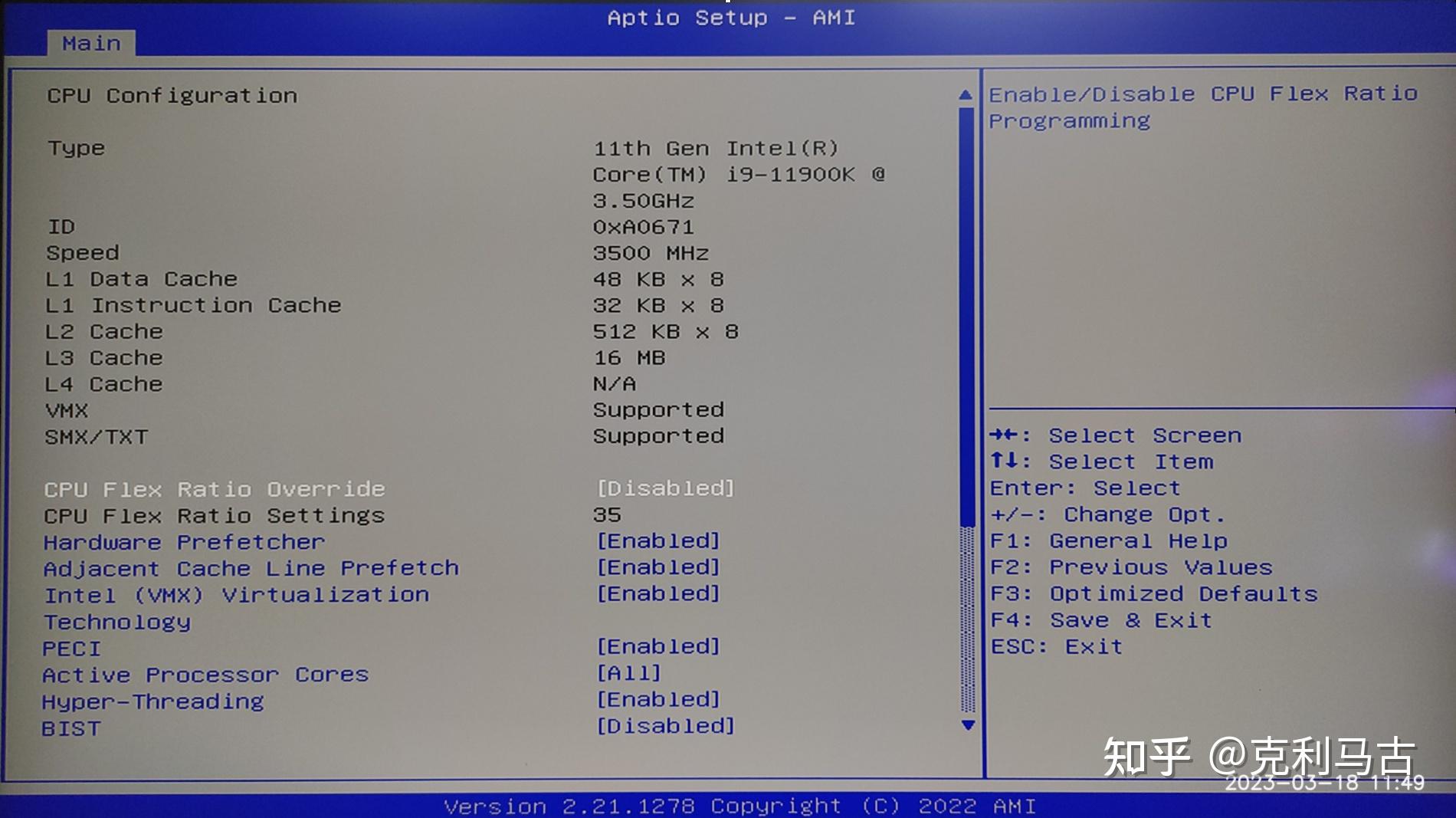The image size is (1456, 818).
Task: Click the PECI Enabled value
Action: click(x=658, y=647)
